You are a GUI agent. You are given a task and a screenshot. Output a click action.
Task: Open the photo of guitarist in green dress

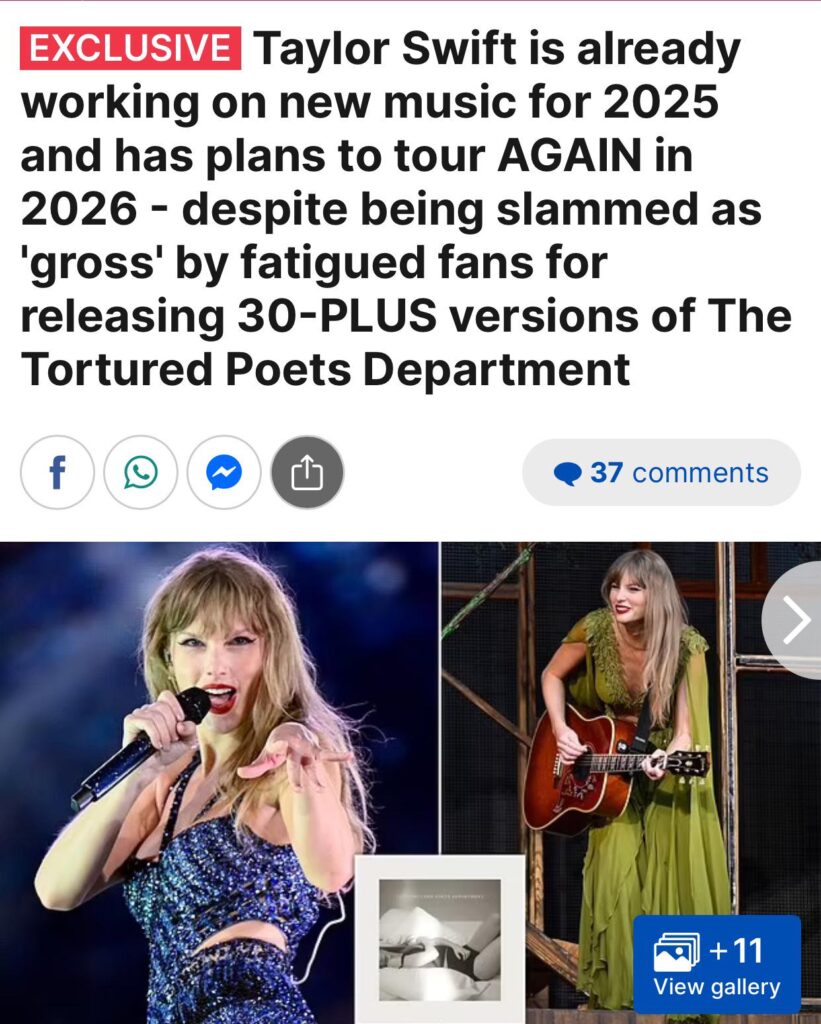[x=631, y=782]
